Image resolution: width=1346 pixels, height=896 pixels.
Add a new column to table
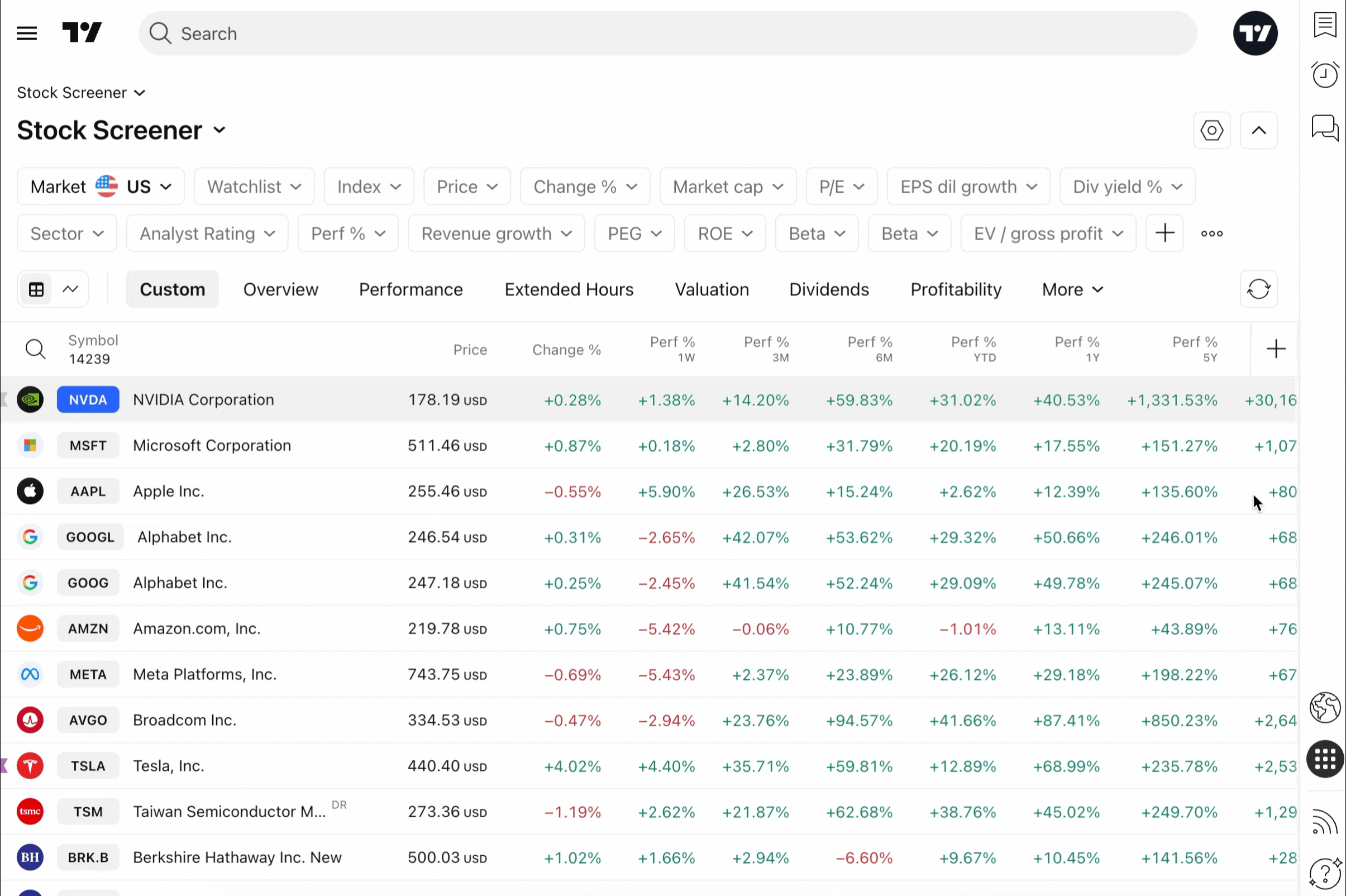1275,349
